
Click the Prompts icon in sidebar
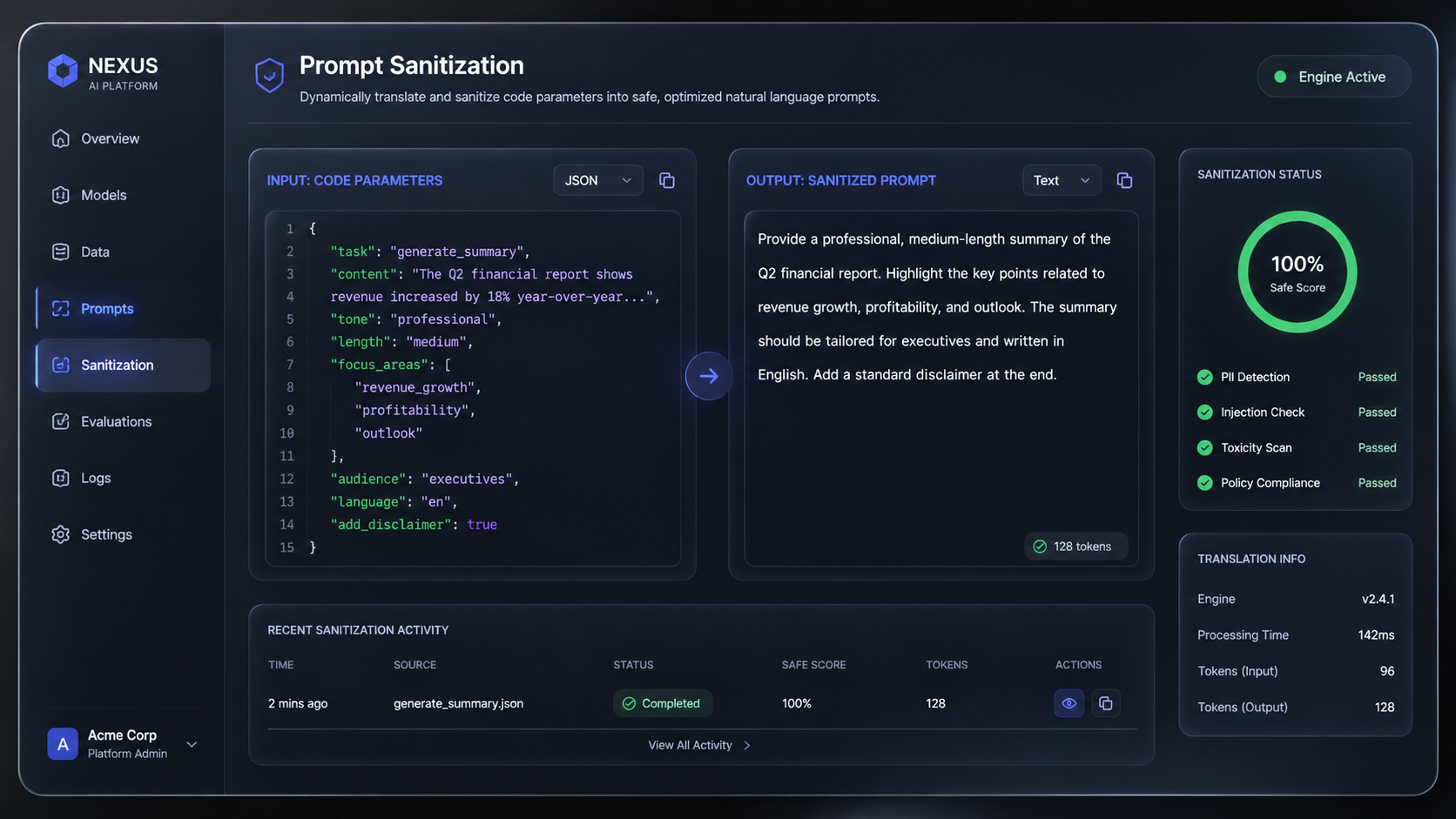(61, 308)
